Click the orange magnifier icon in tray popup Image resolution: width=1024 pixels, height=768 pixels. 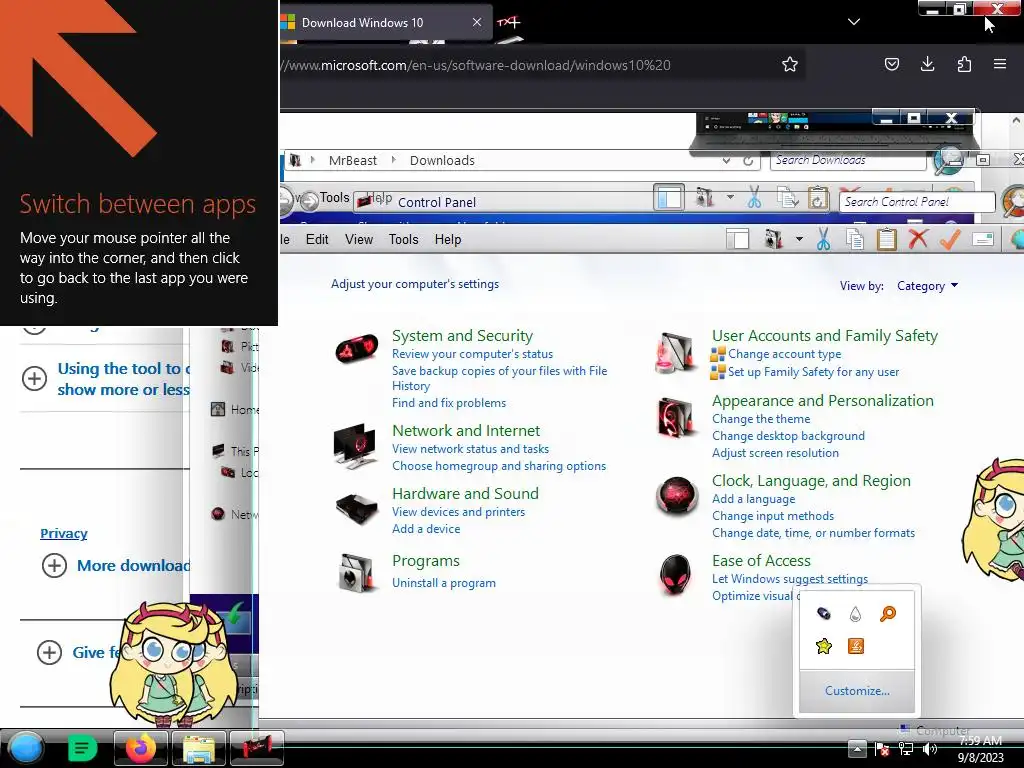[x=888, y=614]
